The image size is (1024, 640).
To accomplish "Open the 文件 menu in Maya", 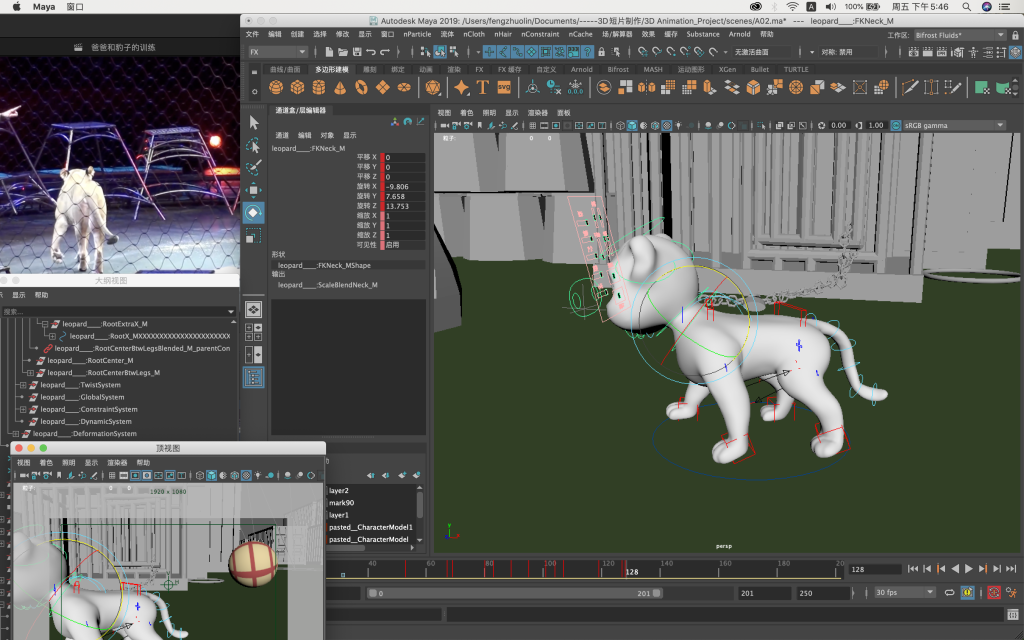I will click(x=252, y=34).
